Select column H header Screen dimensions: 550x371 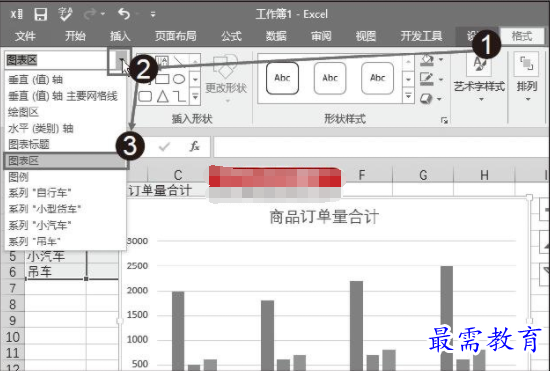click(484, 175)
